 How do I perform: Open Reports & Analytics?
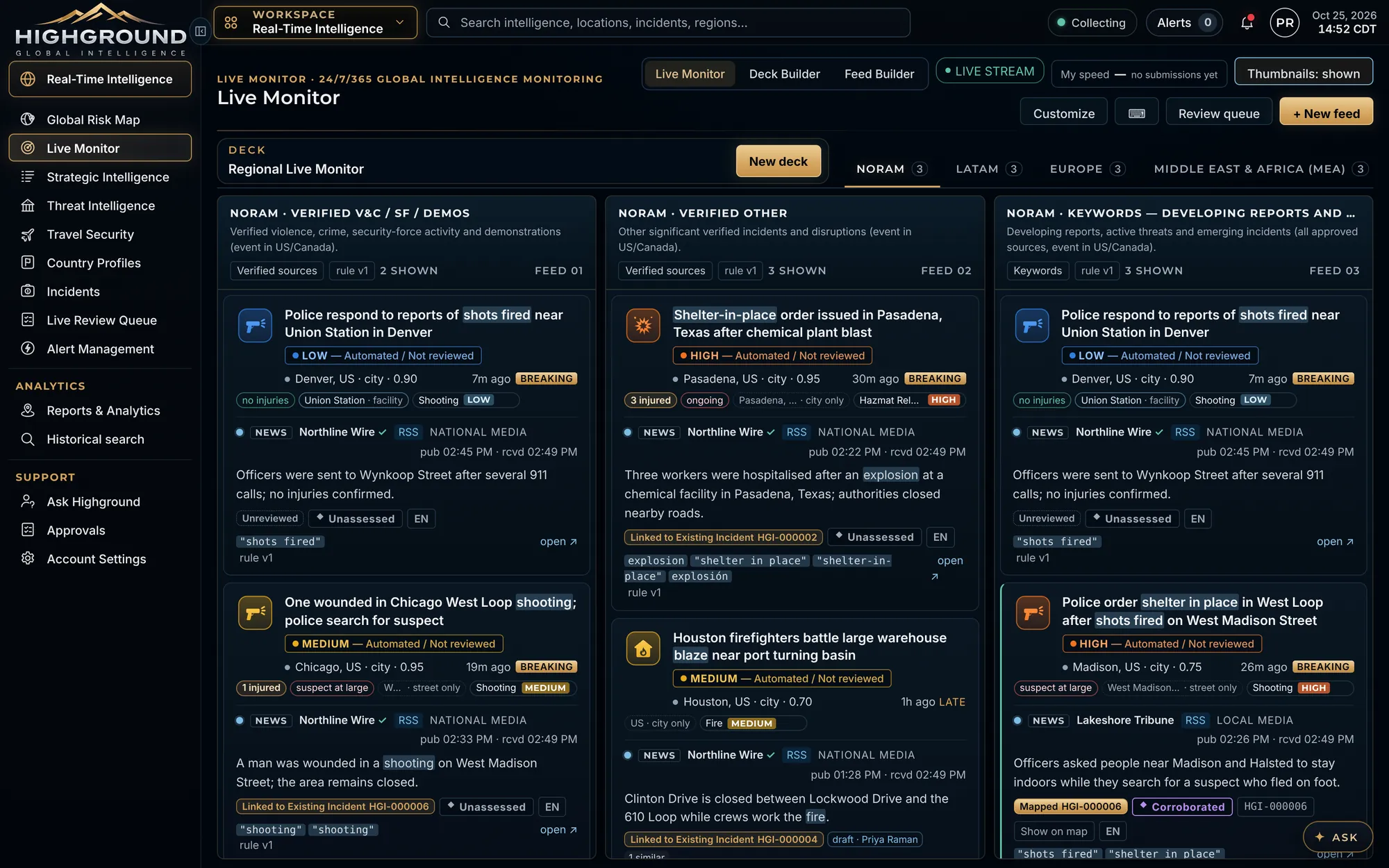tap(100, 410)
